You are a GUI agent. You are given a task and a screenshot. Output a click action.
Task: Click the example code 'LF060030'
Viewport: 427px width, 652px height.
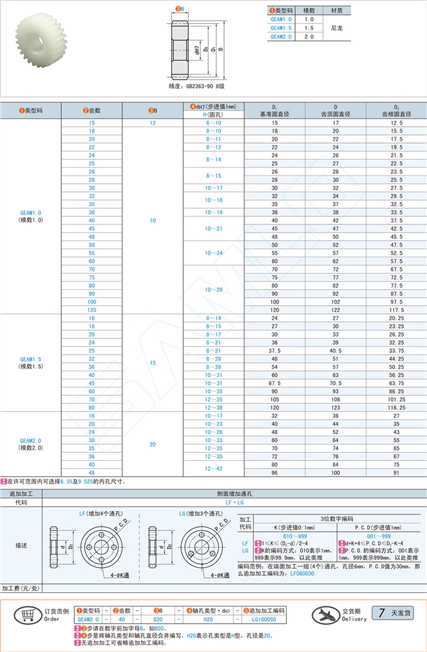[303, 573]
